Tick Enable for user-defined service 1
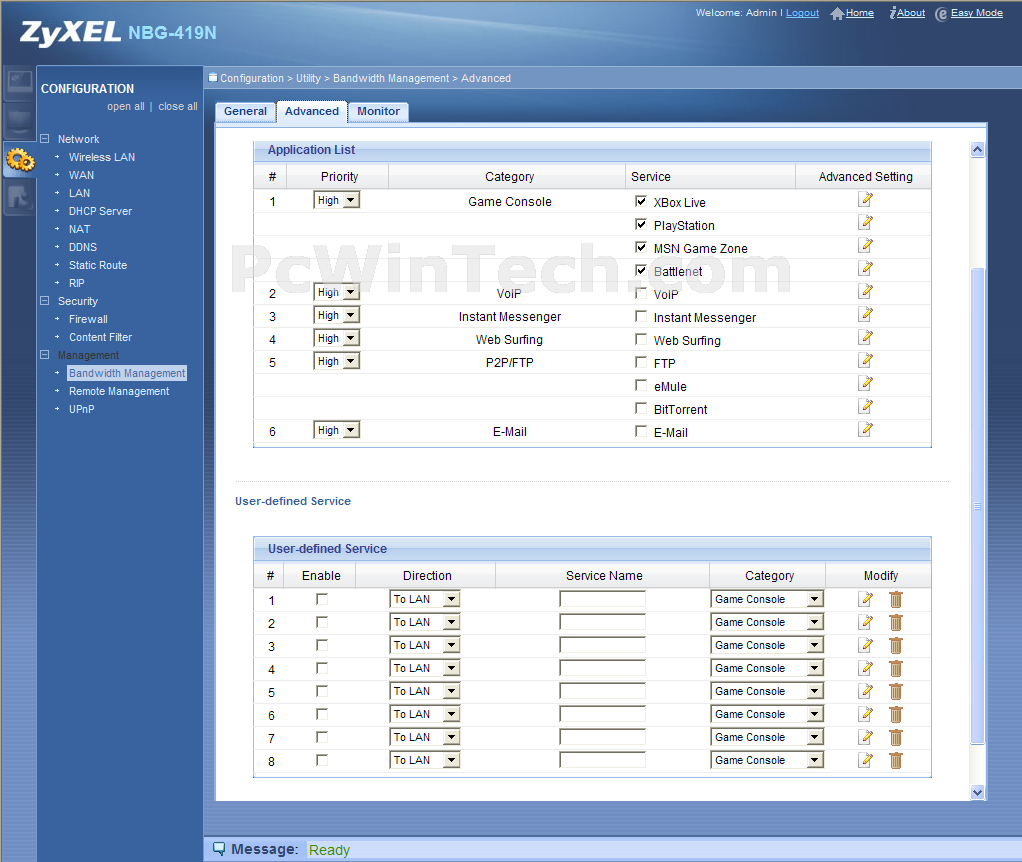The width and height of the screenshot is (1022, 862). point(321,599)
